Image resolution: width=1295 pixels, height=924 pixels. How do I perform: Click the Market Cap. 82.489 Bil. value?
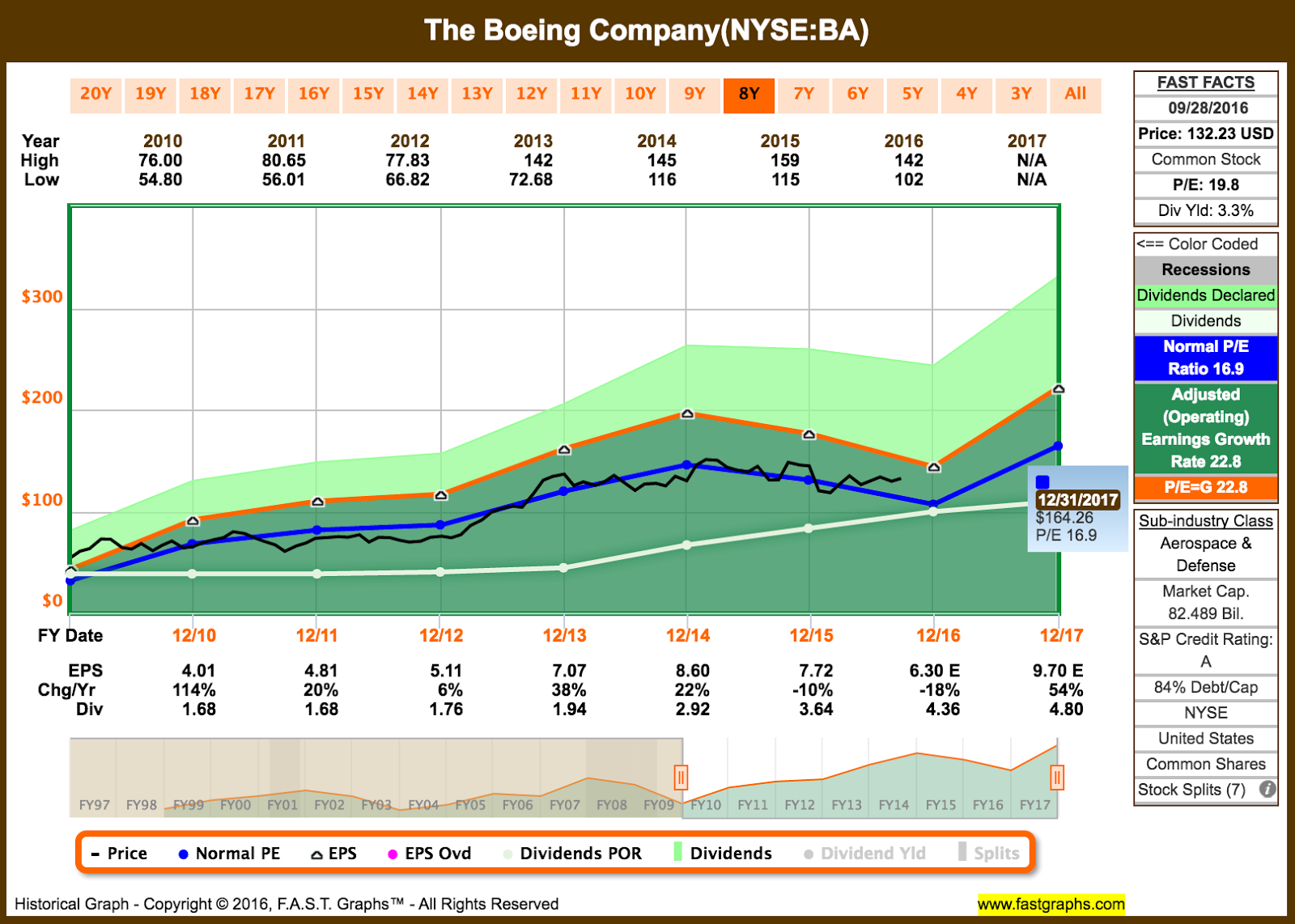click(1206, 603)
